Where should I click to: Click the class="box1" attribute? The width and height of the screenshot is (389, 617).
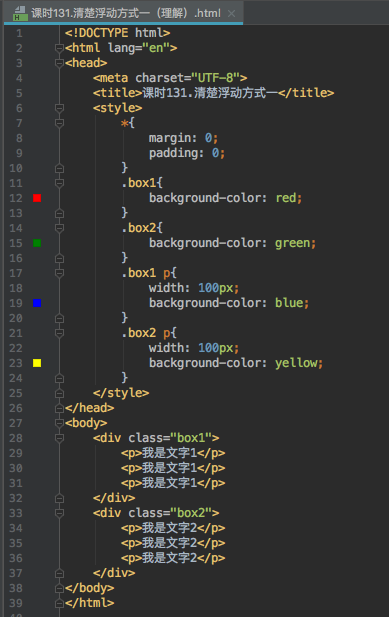170,438
